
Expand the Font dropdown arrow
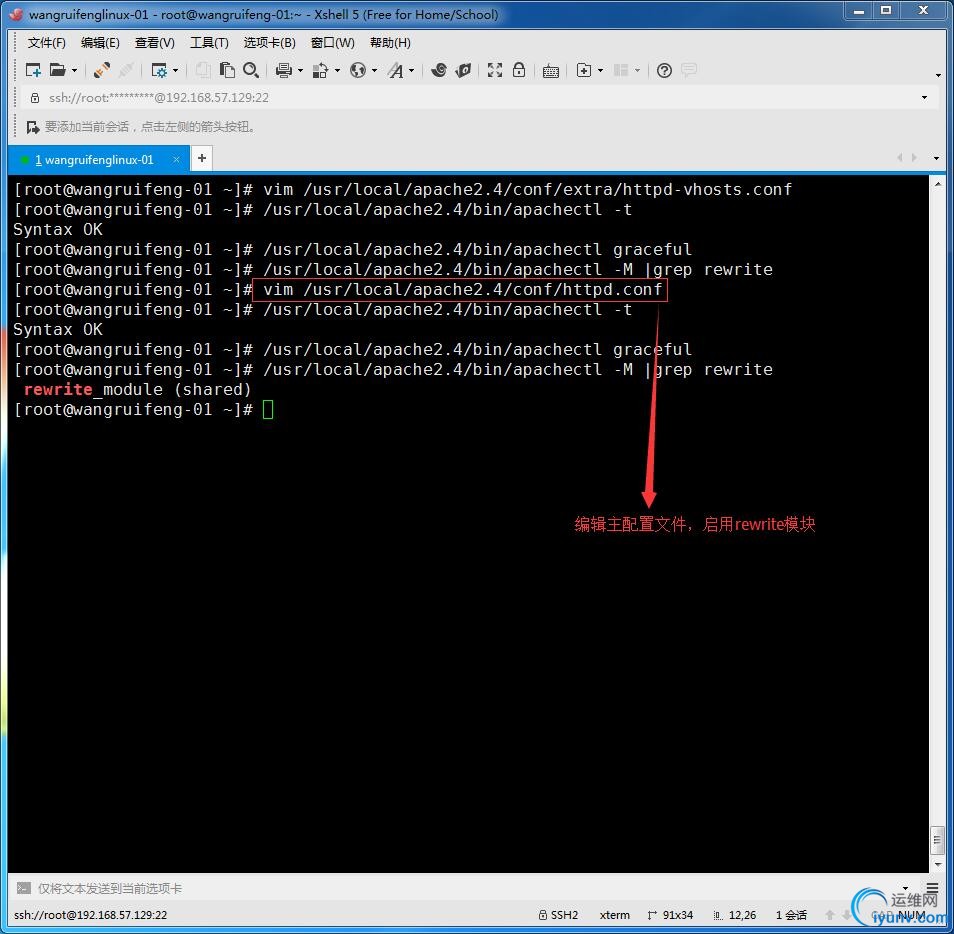click(412, 71)
